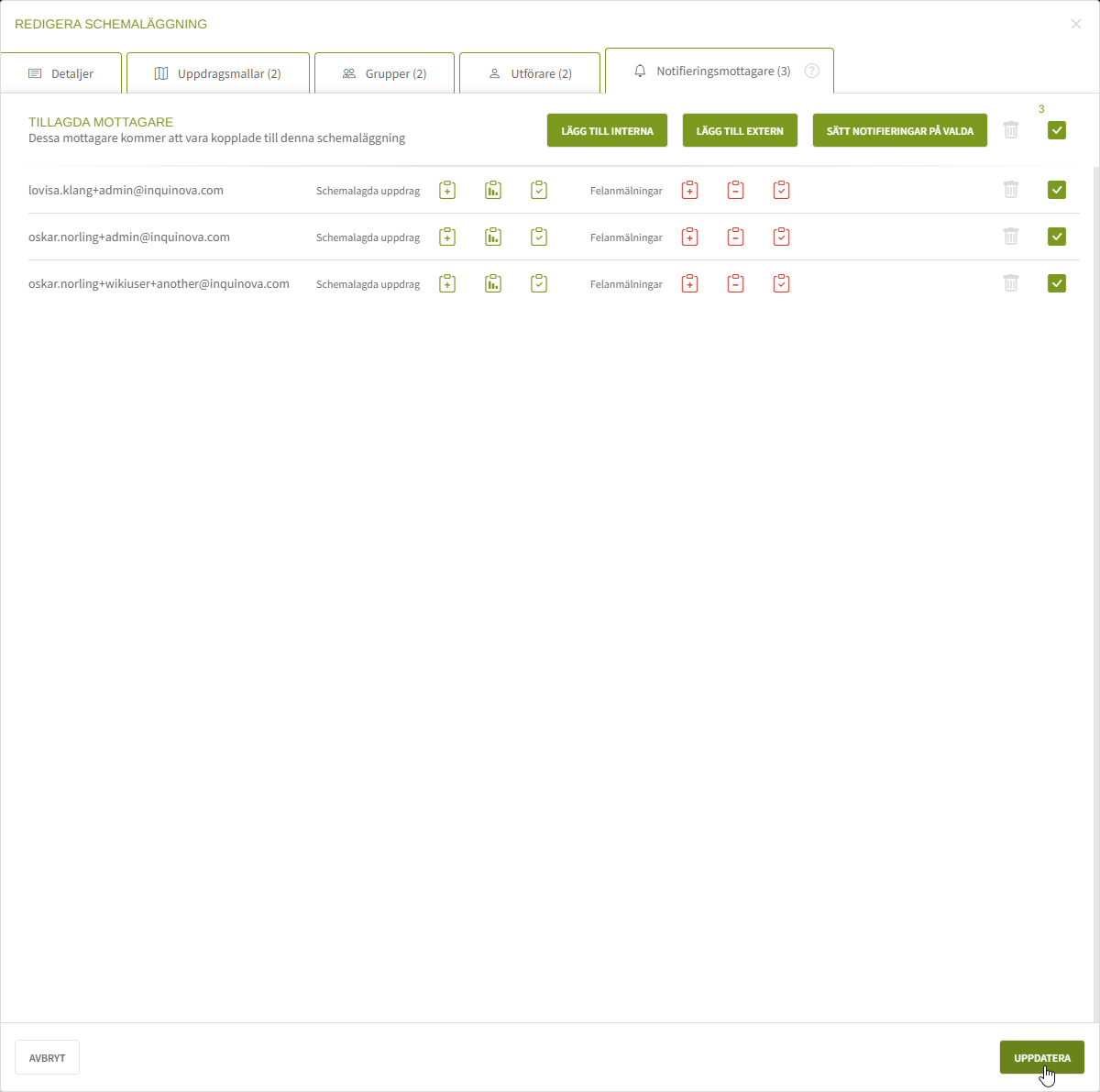Uncheck the lovisa.klang+admin recipient checkbox
The height and width of the screenshot is (1092, 1100).
pos(1057,190)
